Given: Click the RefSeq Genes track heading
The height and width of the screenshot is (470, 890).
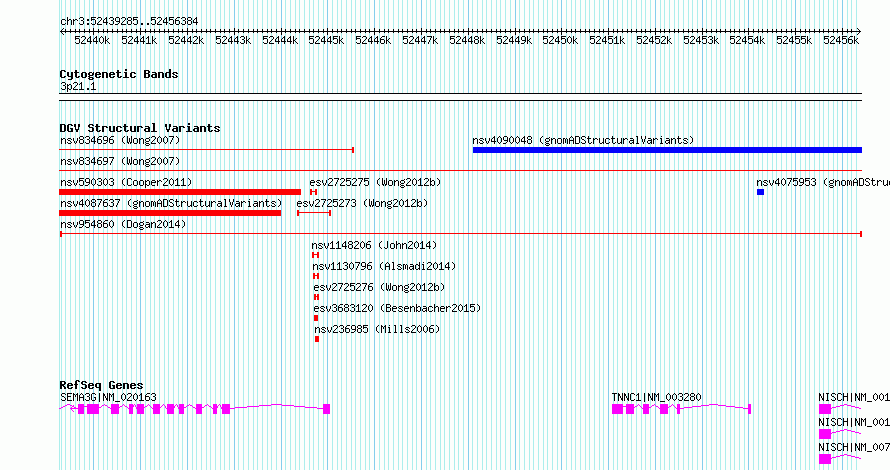Looking at the screenshot, I should [x=101, y=385].
